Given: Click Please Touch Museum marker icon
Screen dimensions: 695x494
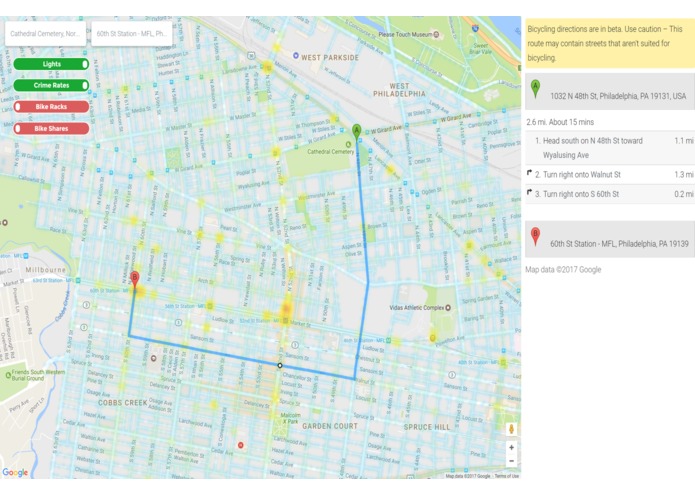Looking at the screenshot, I should click(x=436, y=34).
